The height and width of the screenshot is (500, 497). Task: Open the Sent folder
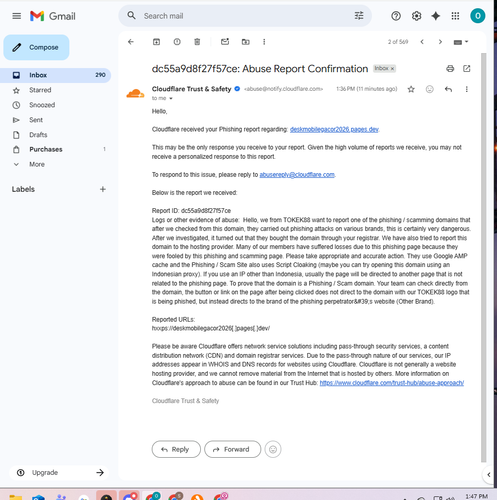coord(55,120)
